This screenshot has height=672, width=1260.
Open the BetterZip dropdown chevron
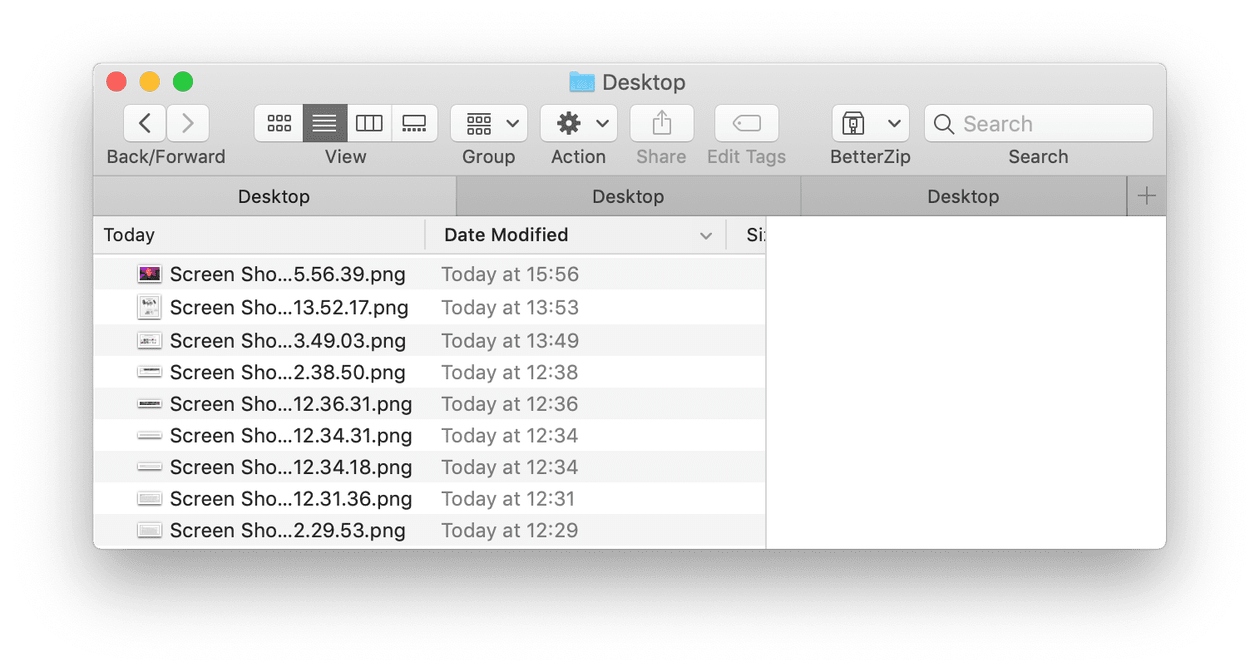tap(895, 123)
